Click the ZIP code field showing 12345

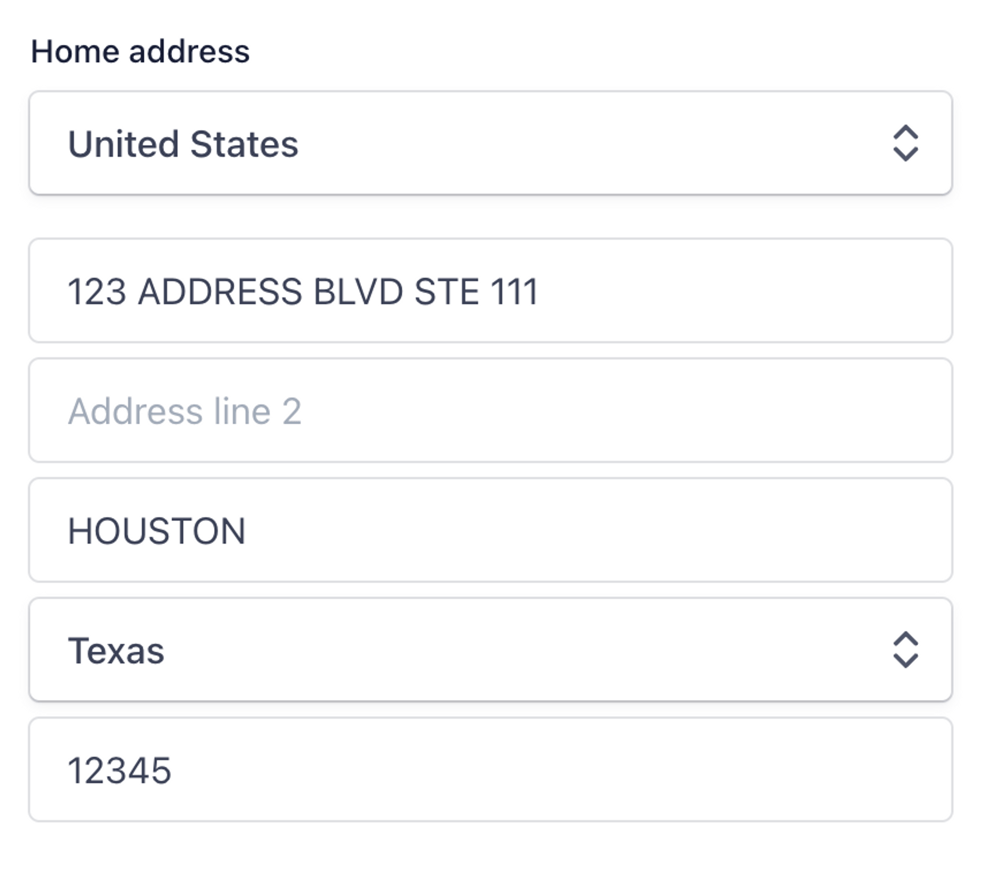coord(490,769)
